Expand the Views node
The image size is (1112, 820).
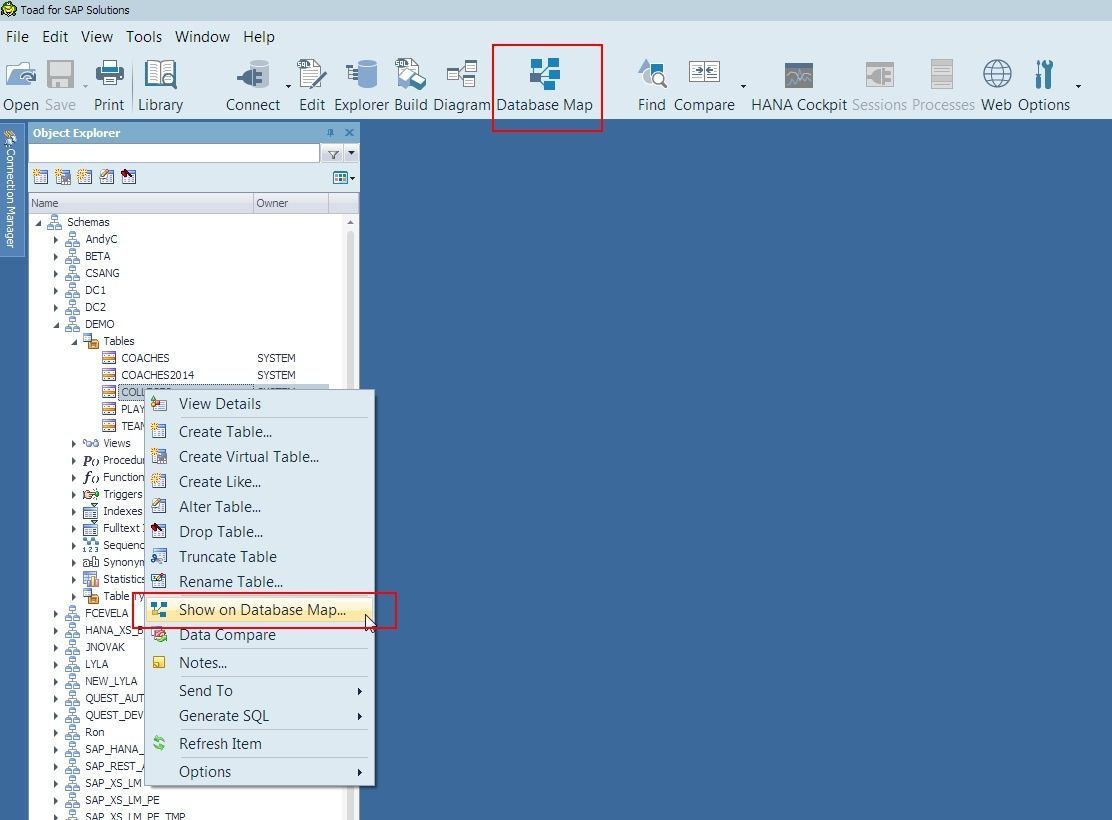pos(74,443)
